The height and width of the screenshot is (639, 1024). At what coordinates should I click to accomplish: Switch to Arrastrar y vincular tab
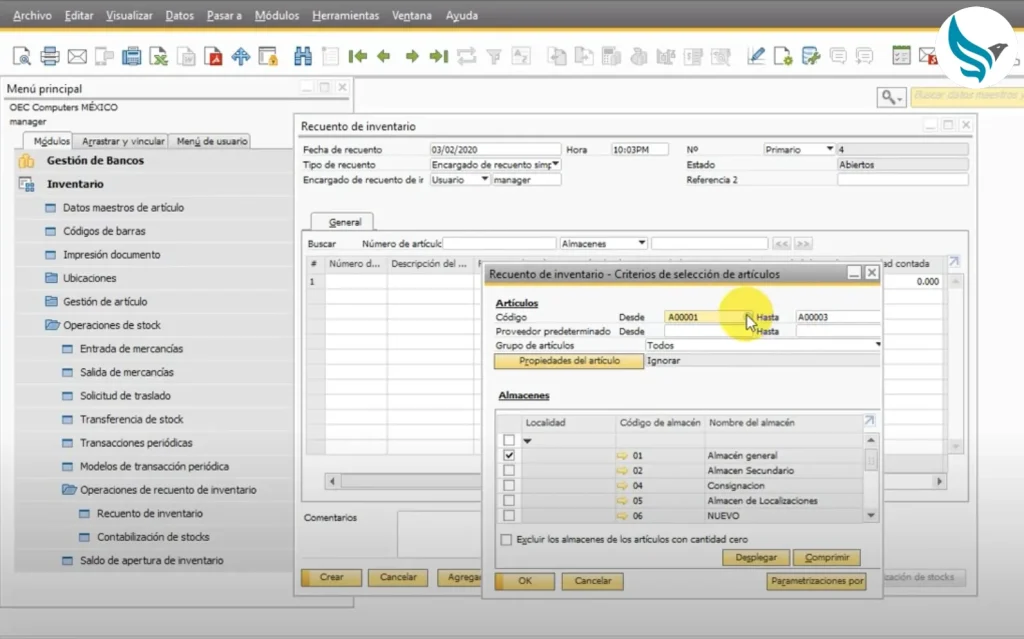123,141
